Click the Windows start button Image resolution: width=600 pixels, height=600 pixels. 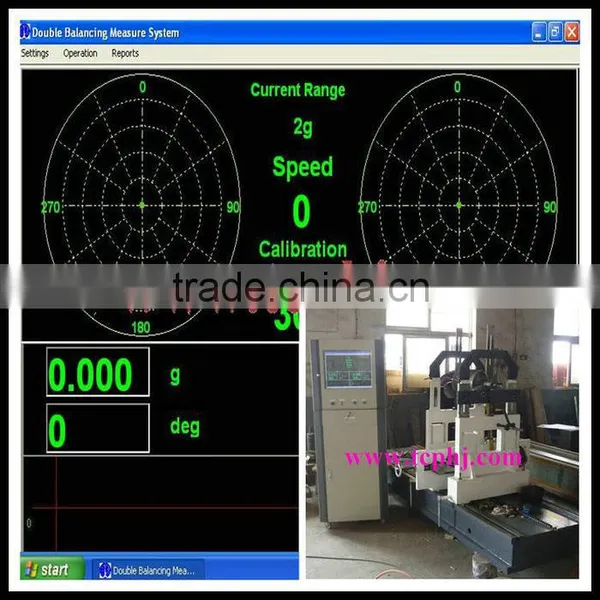point(52,569)
